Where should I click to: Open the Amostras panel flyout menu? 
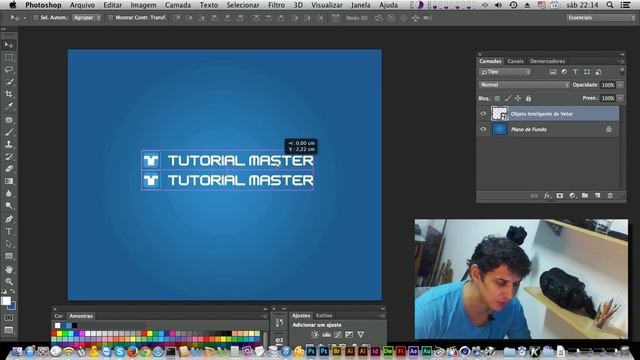click(264, 316)
